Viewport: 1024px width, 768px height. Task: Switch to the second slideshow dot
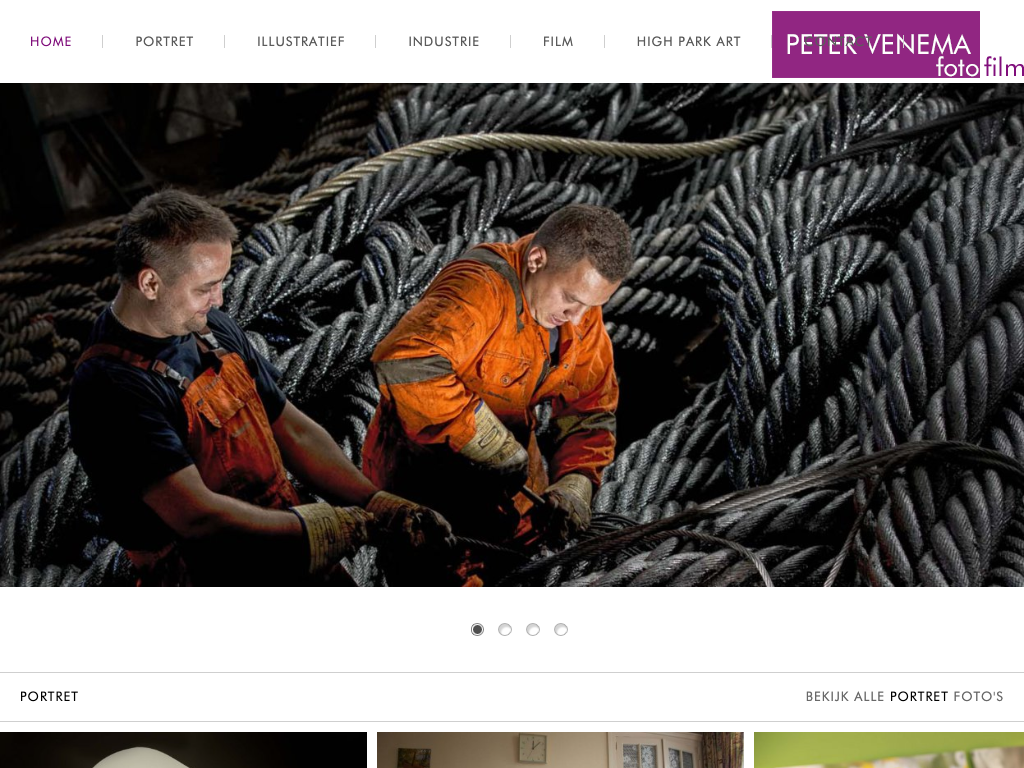click(x=505, y=630)
